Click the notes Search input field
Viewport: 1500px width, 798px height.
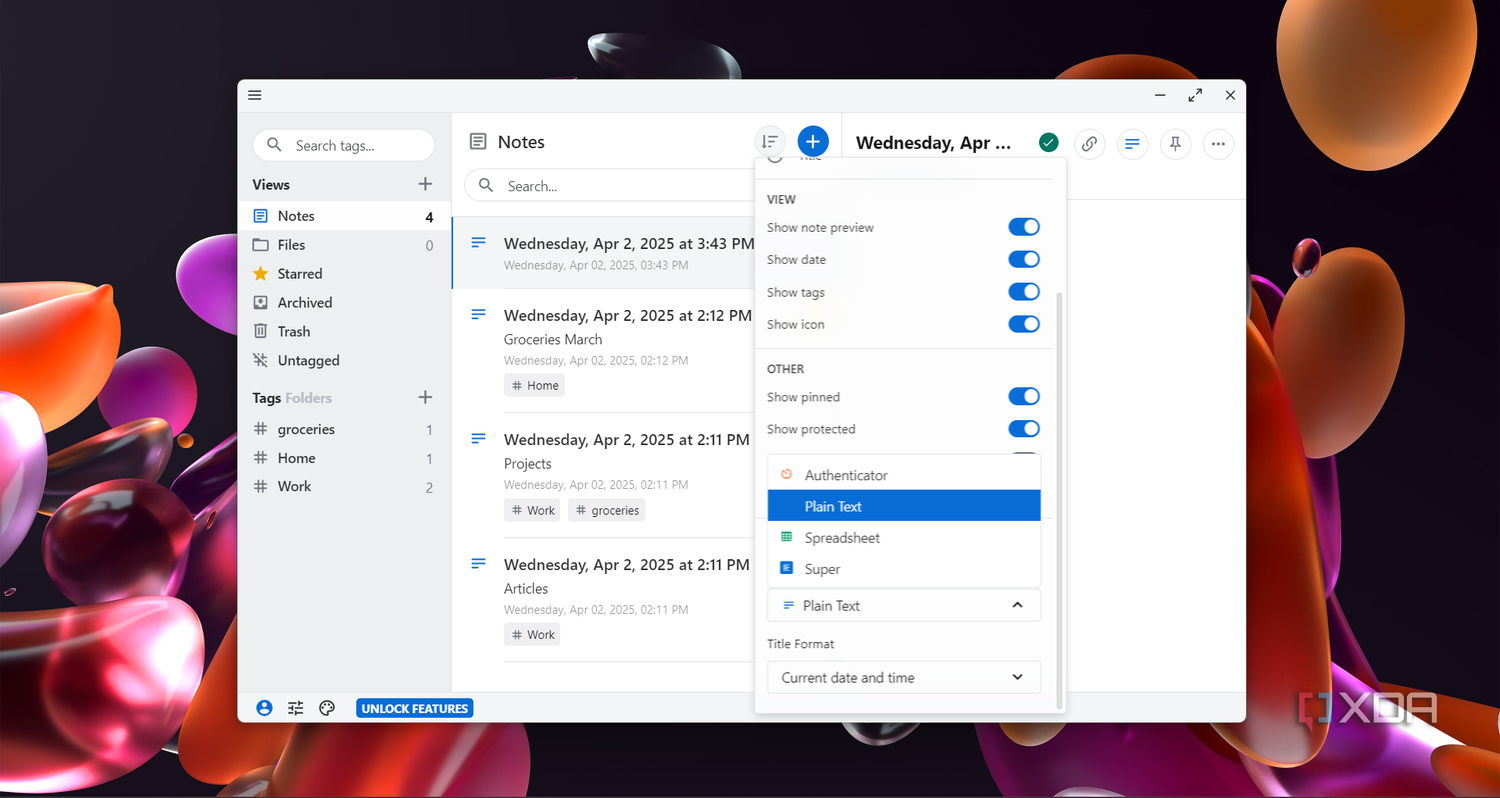610,185
